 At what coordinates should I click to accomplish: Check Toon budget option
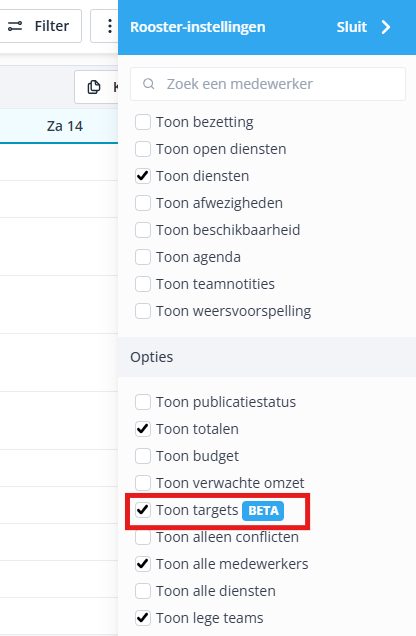coord(143,456)
